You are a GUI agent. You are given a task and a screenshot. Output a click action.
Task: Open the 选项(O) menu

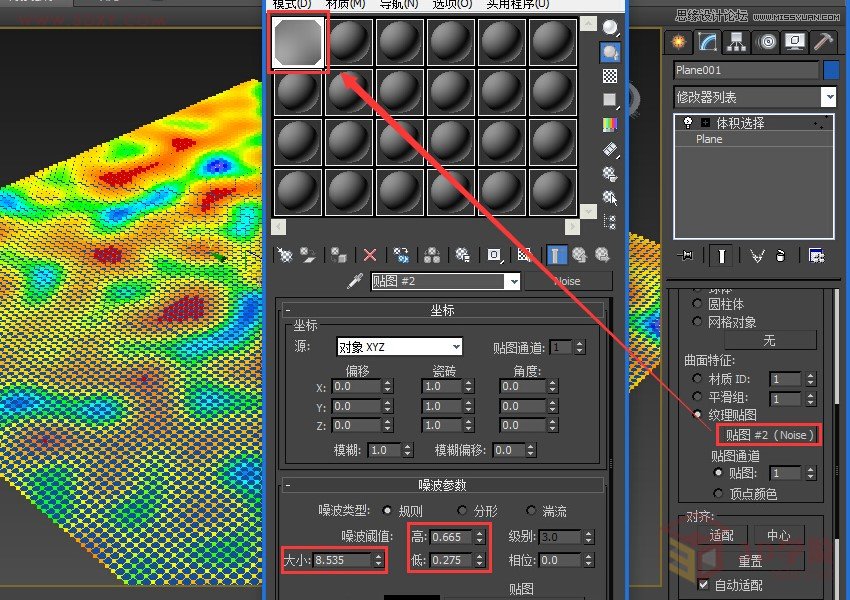click(x=453, y=5)
